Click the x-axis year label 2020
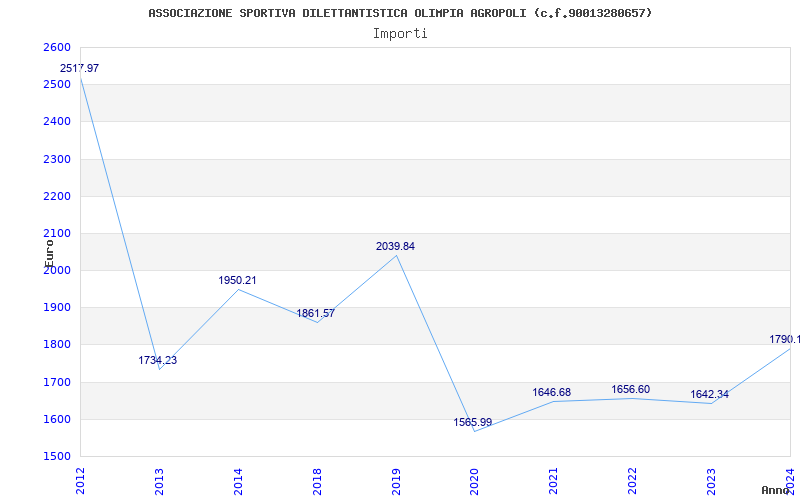The height and width of the screenshot is (500, 800). tap(474, 481)
